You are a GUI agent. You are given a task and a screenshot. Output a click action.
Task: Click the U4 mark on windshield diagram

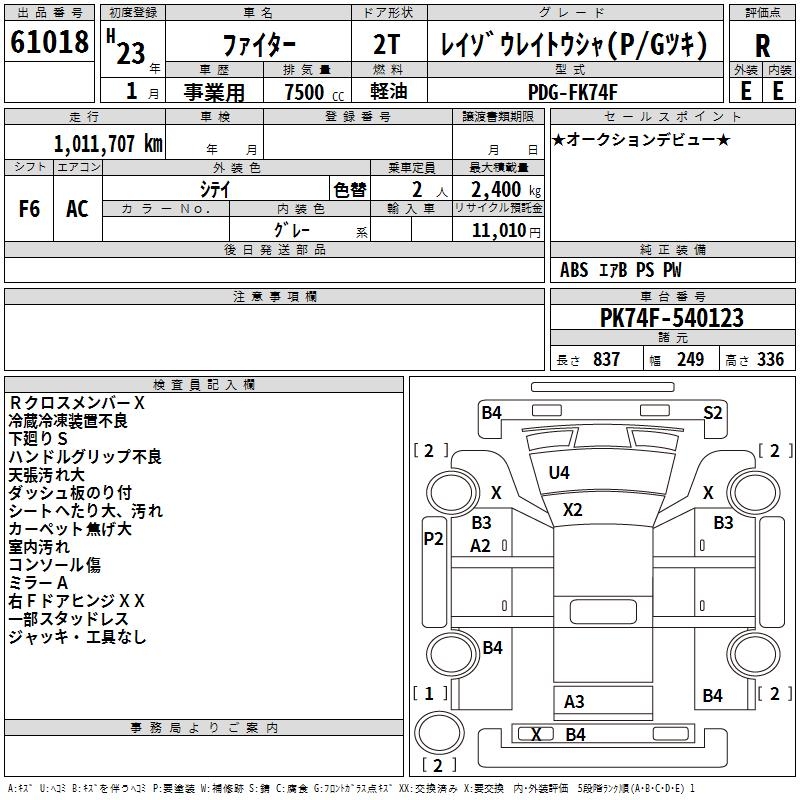[x=559, y=473]
